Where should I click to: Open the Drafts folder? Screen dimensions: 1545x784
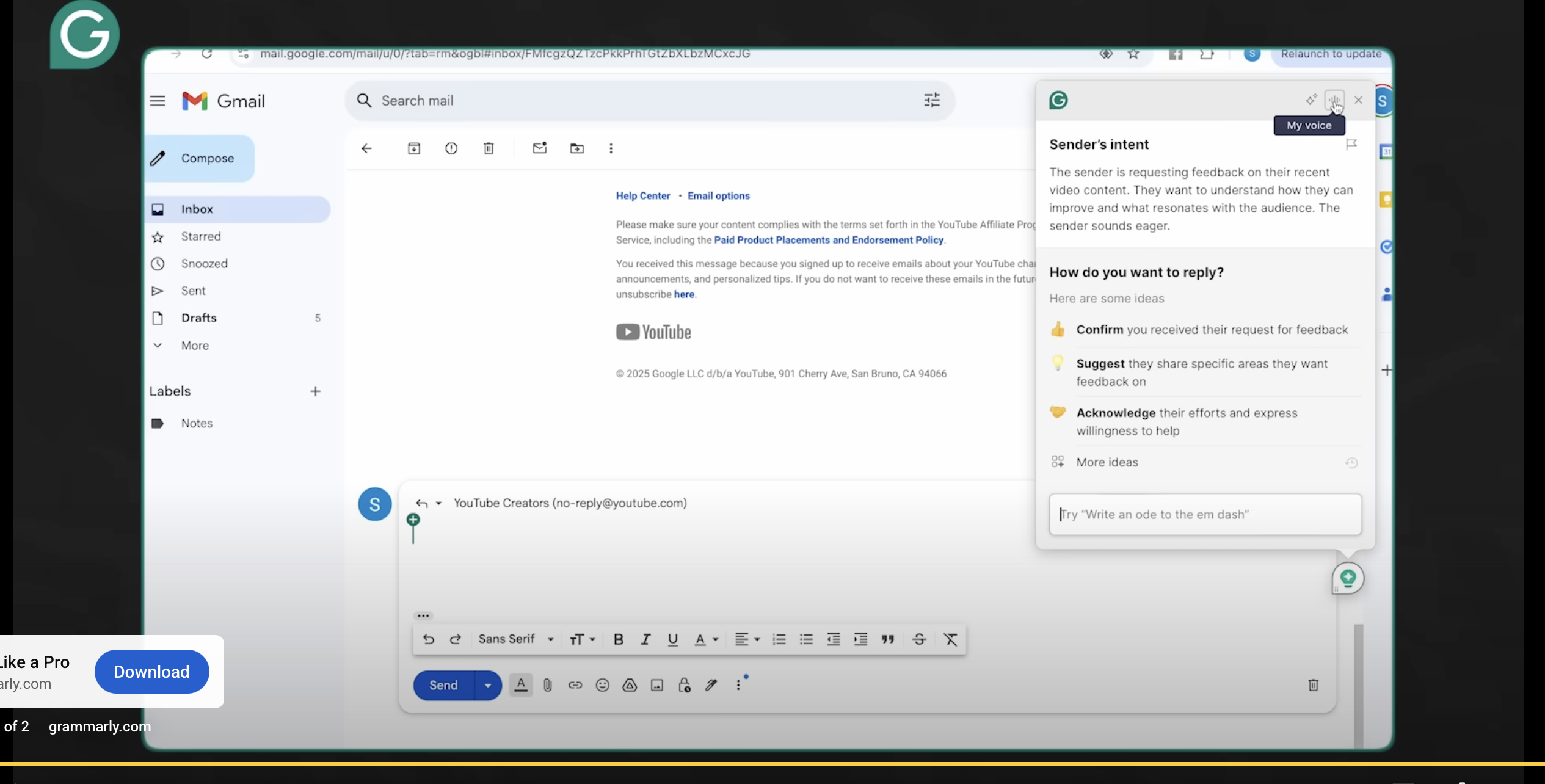(x=198, y=318)
